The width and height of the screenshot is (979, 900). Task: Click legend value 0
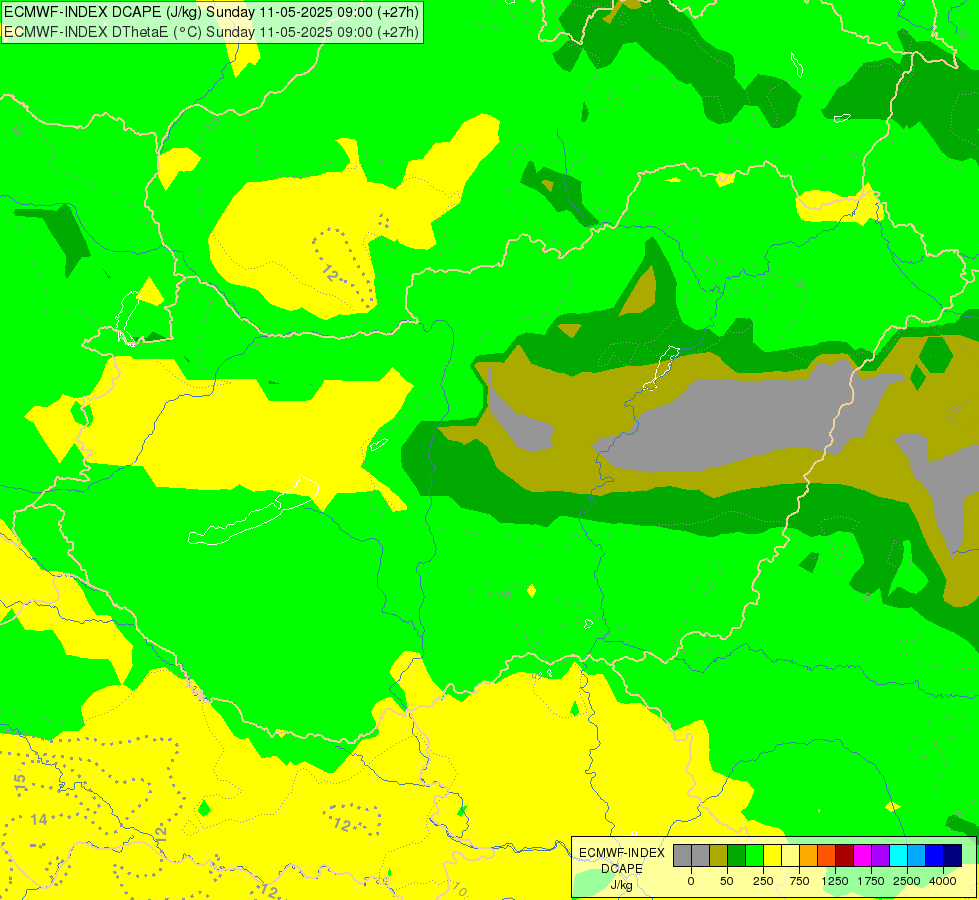691,881
